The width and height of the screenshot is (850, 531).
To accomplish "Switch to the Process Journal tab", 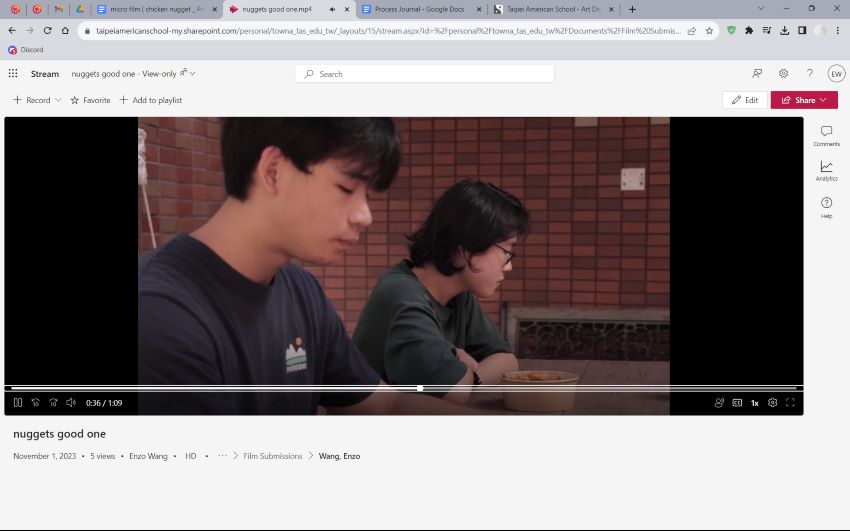I will 418,9.
